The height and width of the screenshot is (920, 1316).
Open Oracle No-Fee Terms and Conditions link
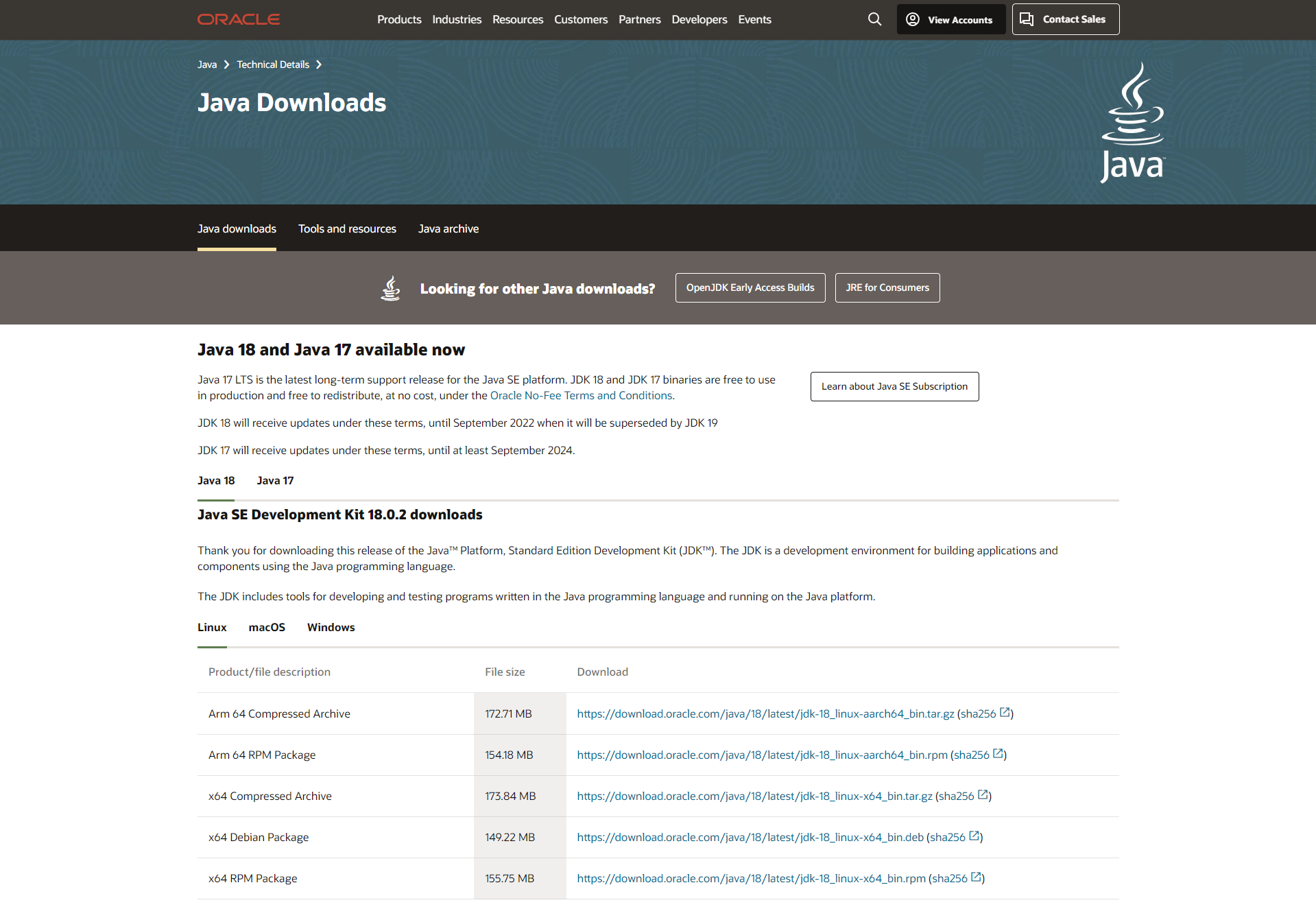pyautogui.click(x=581, y=395)
